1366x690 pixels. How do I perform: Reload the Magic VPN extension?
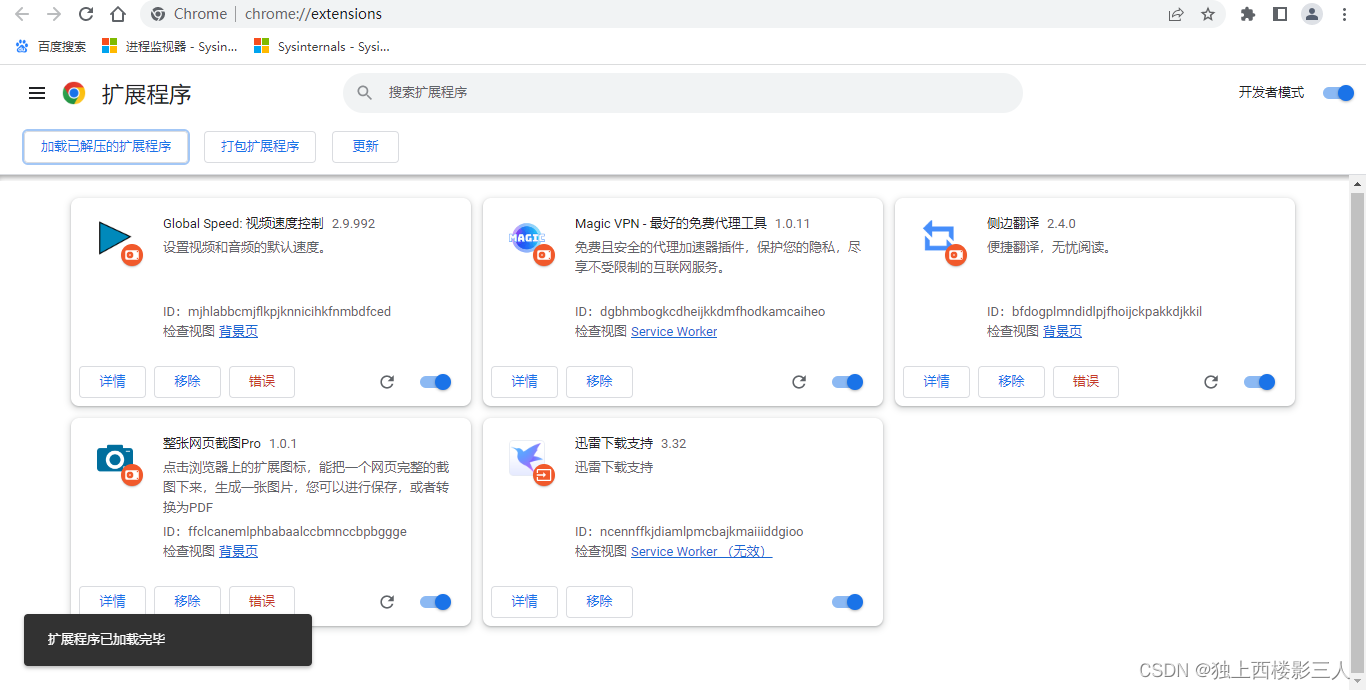[x=799, y=382]
